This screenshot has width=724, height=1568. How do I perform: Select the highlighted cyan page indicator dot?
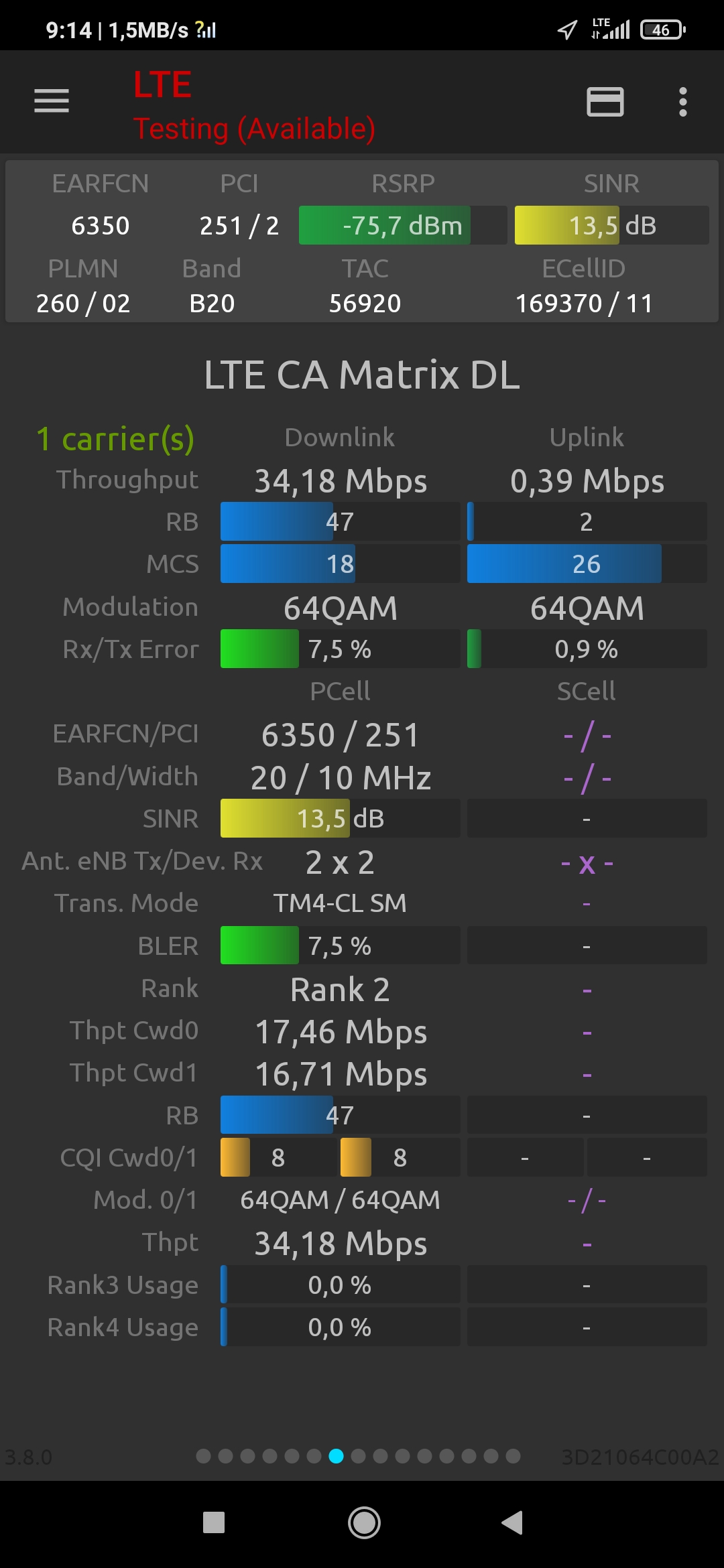[337, 1456]
